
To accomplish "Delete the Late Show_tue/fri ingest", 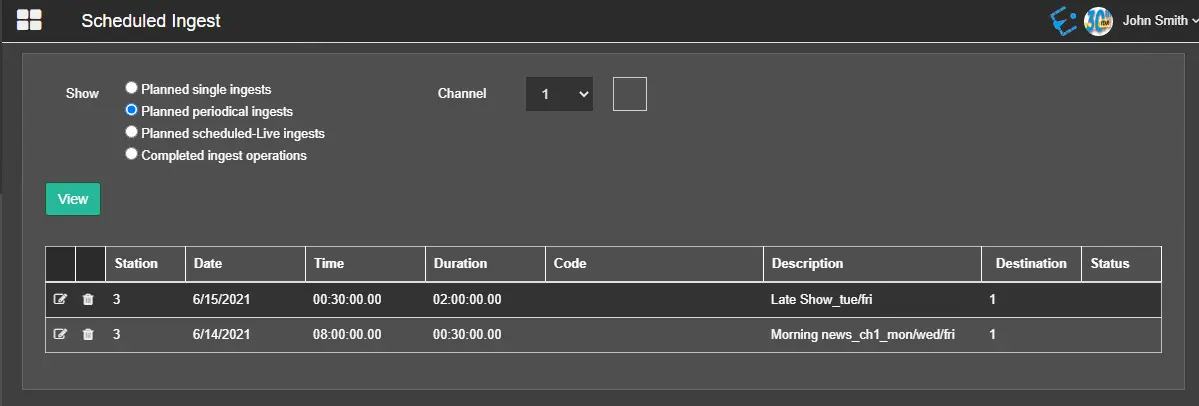I will 88,299.
